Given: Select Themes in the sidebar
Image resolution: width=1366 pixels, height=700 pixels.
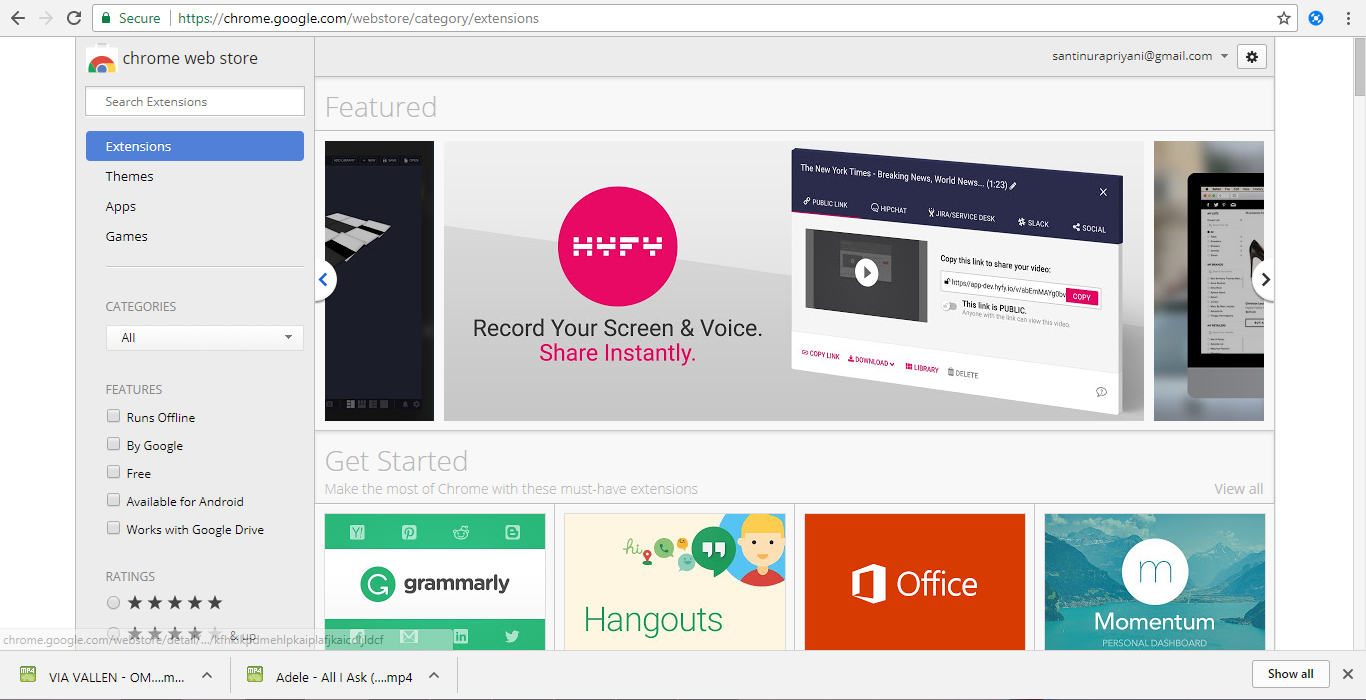Looking at the screenshot, I should tap(130, 176).
